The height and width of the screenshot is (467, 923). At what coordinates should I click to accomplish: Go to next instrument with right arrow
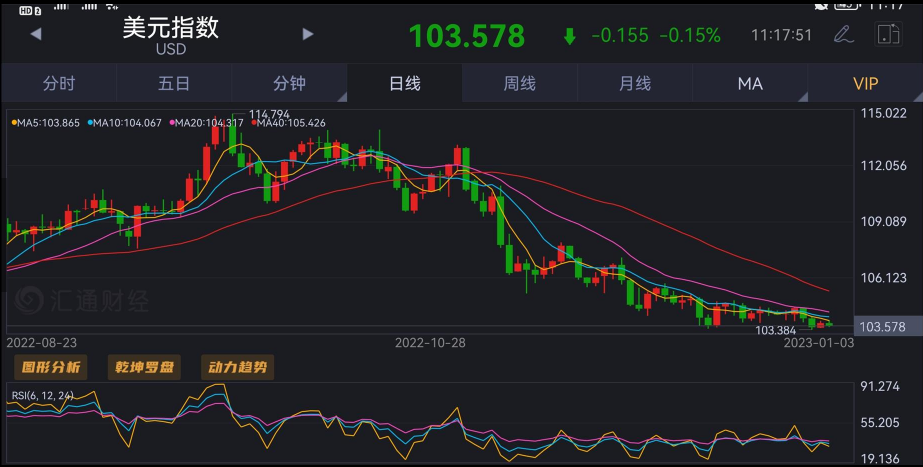308,34
